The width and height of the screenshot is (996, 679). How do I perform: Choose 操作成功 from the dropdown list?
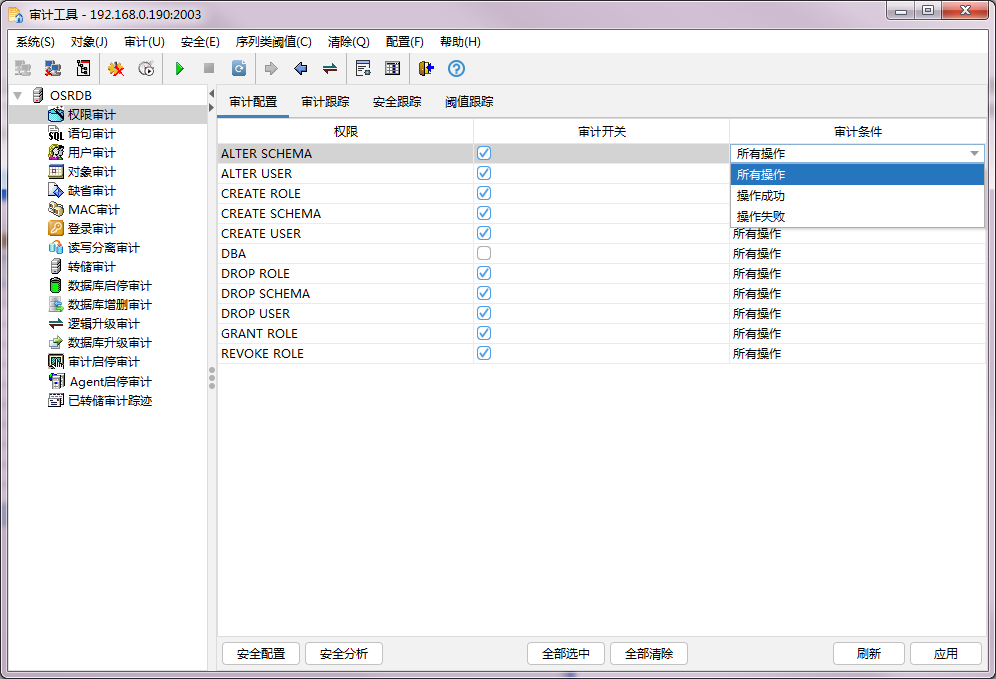point(761,196)
